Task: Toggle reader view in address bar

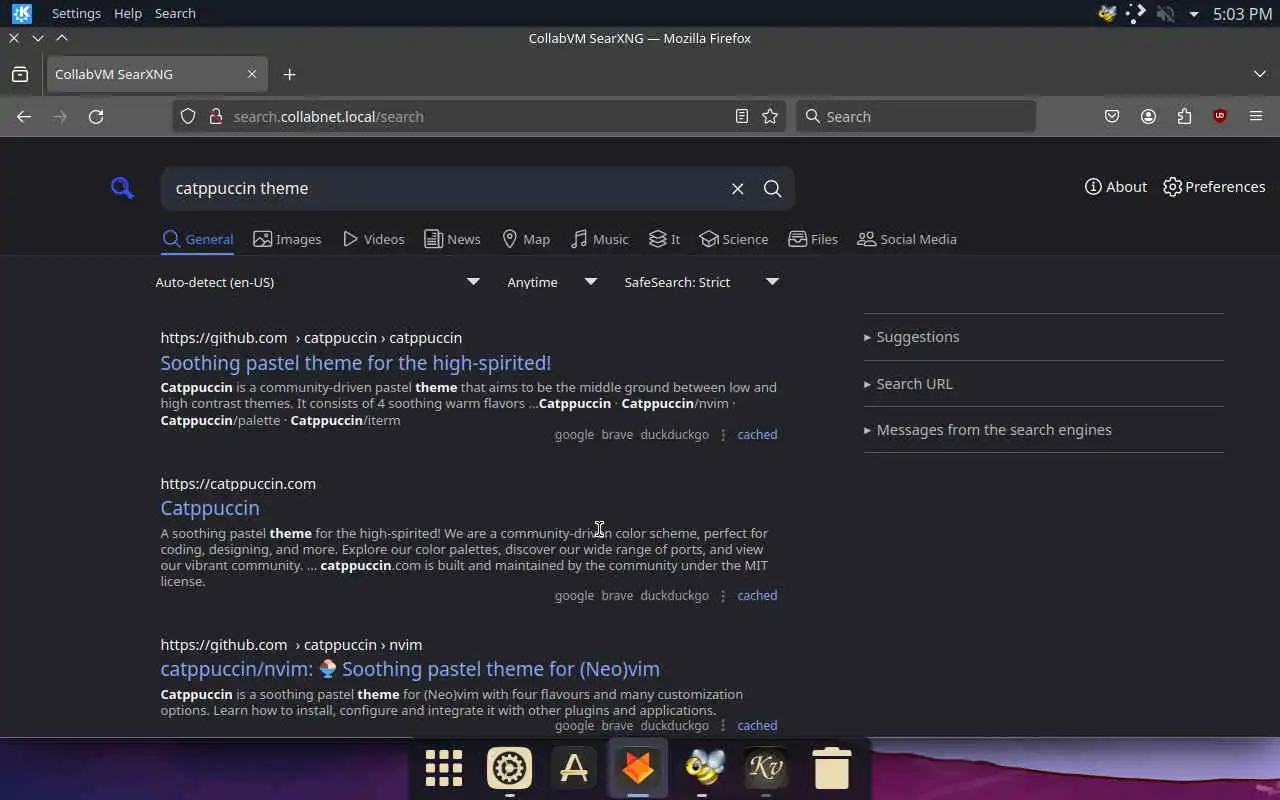Action: [742, 116]
